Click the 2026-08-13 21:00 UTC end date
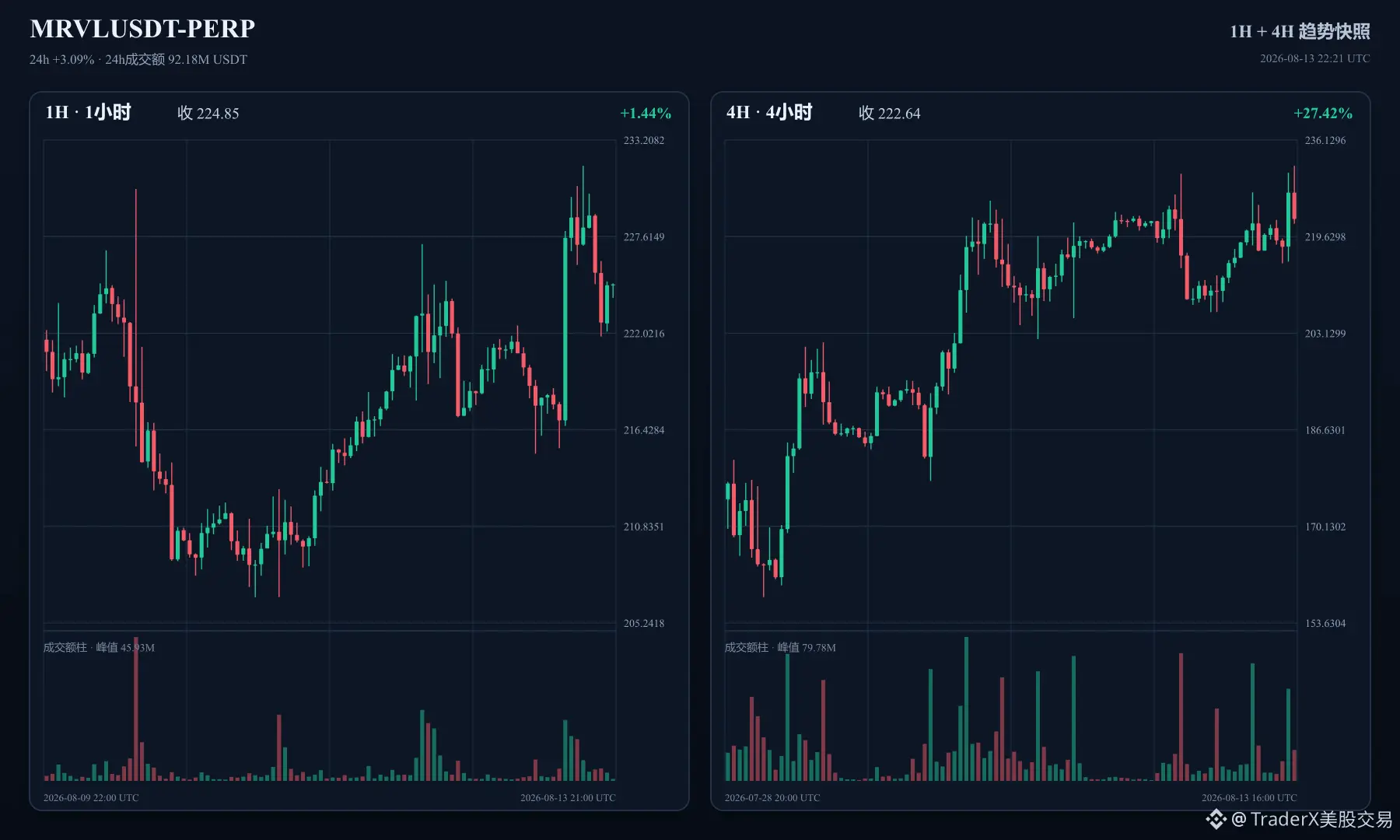This screenshot has height=840, width=1400. 568,798
